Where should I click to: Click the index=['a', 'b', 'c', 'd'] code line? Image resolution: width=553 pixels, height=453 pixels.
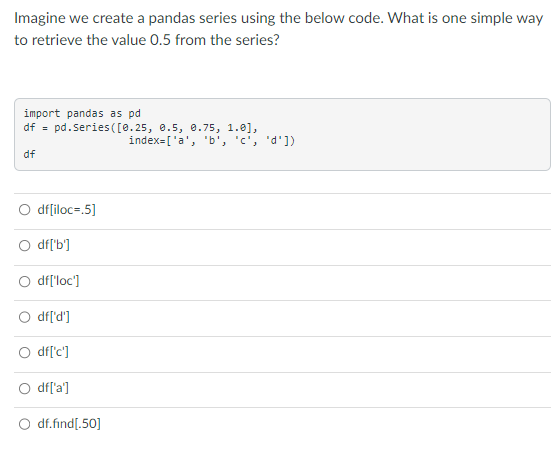coord(212,140)
